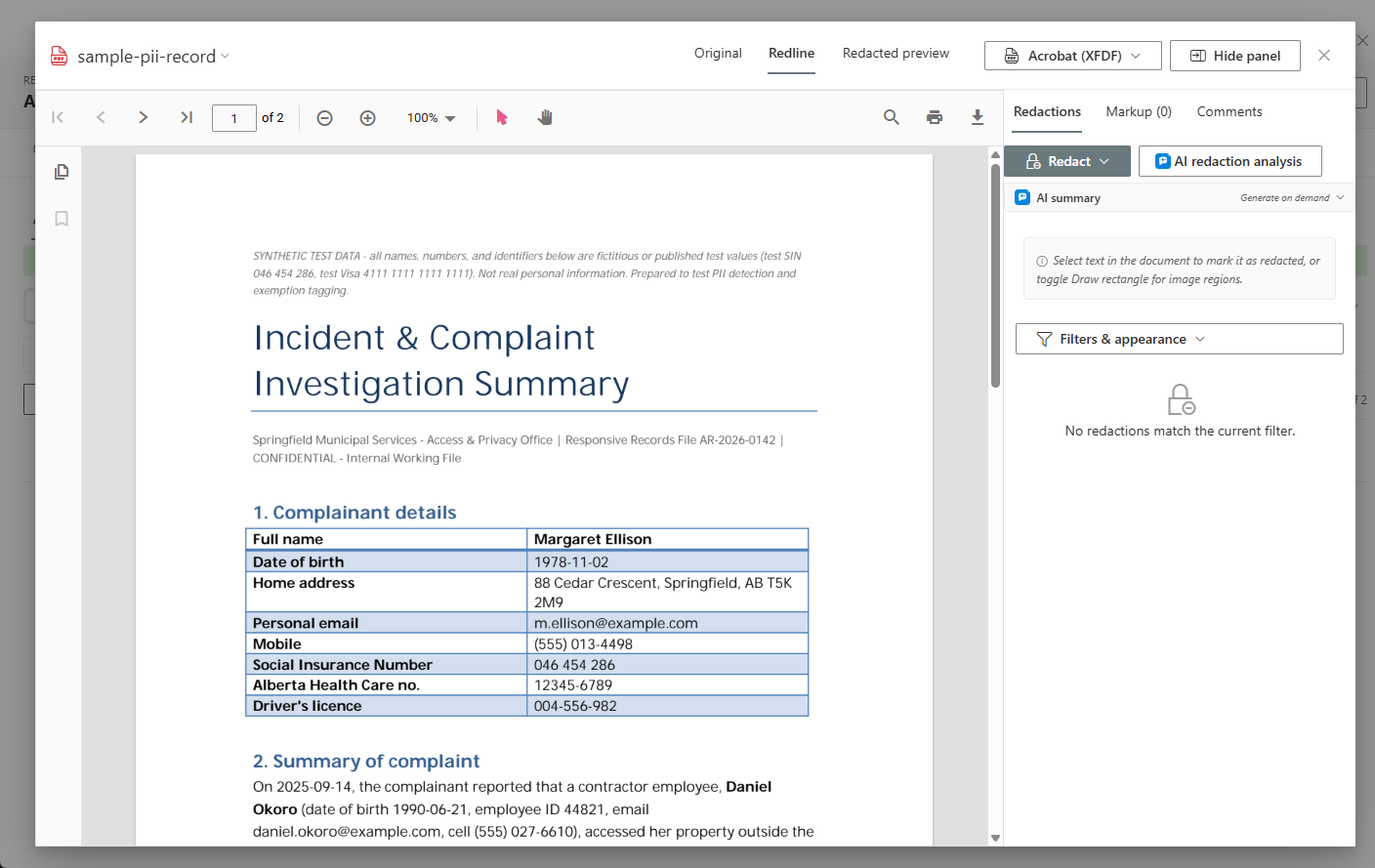The width and height of the screenshot is (1375, 868).
Task: Open bookmarks sidebar icon
Action: [x=62, y=219]
